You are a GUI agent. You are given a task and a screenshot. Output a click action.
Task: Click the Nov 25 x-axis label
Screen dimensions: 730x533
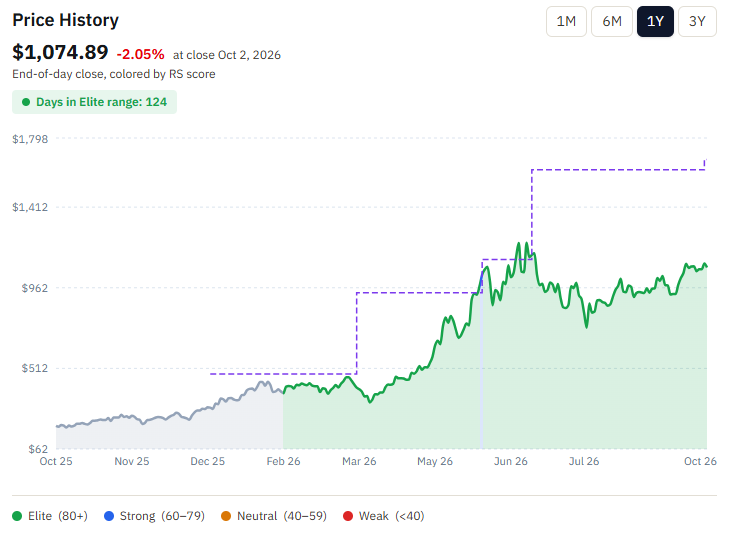[x=132, y=461]
